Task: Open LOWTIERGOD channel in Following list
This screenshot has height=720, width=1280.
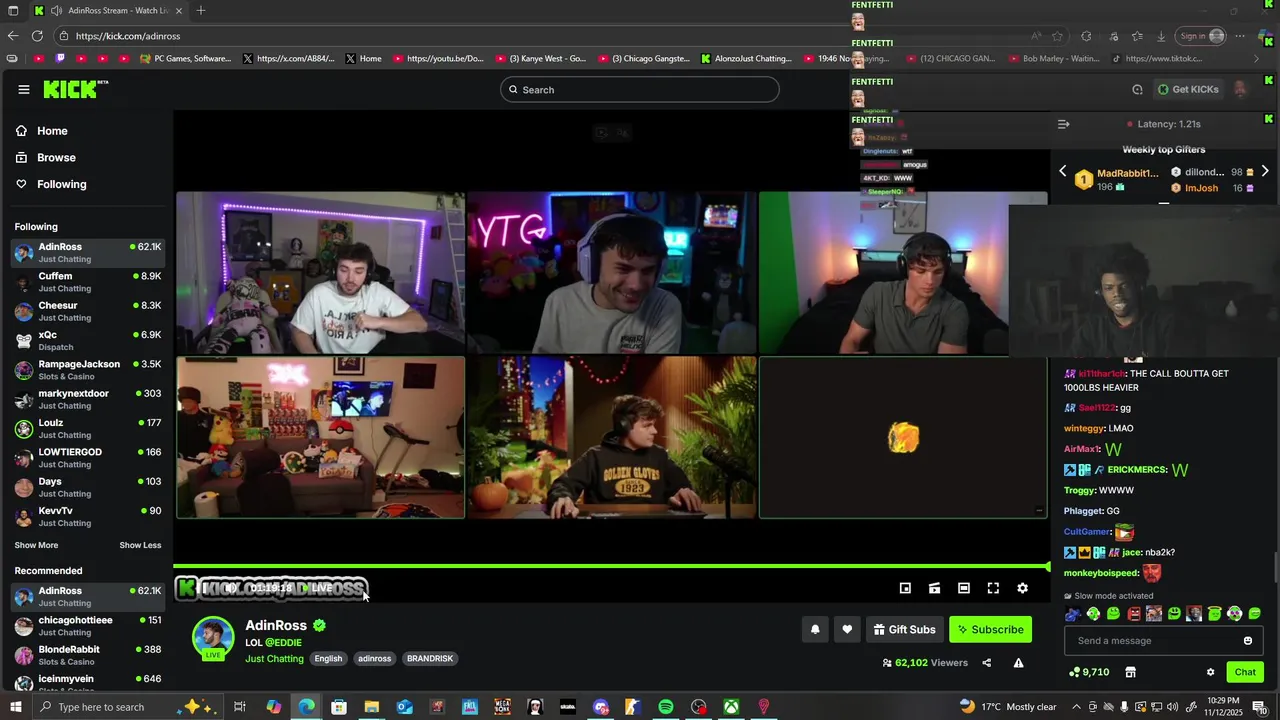Action: pyautogui.click(x=88, y=458)
